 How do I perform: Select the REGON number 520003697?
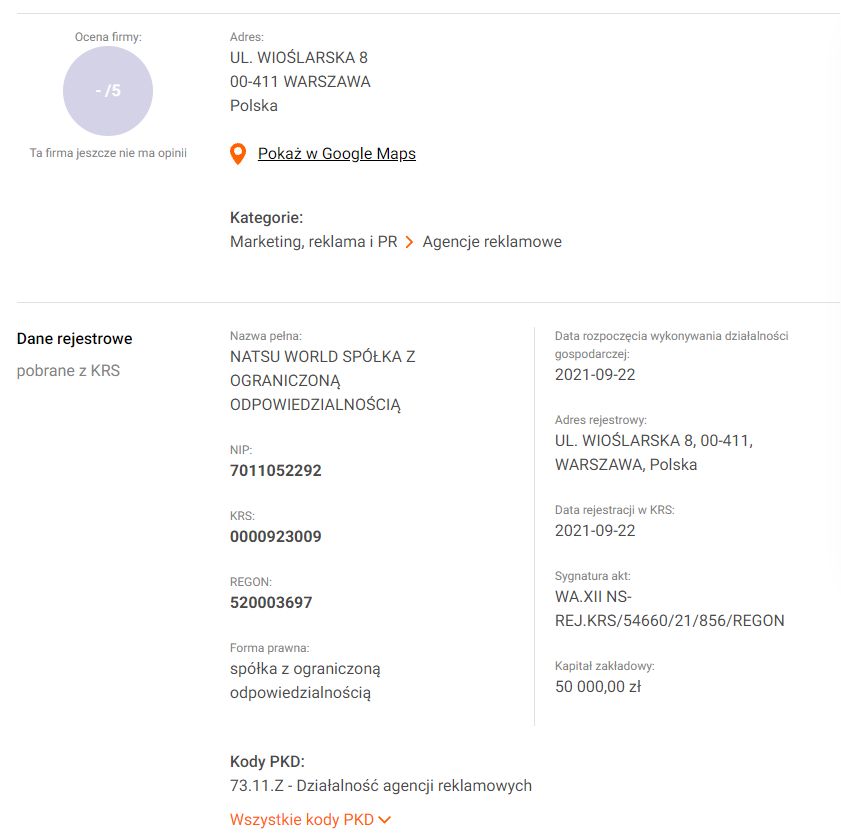click(x=271, y=602)
